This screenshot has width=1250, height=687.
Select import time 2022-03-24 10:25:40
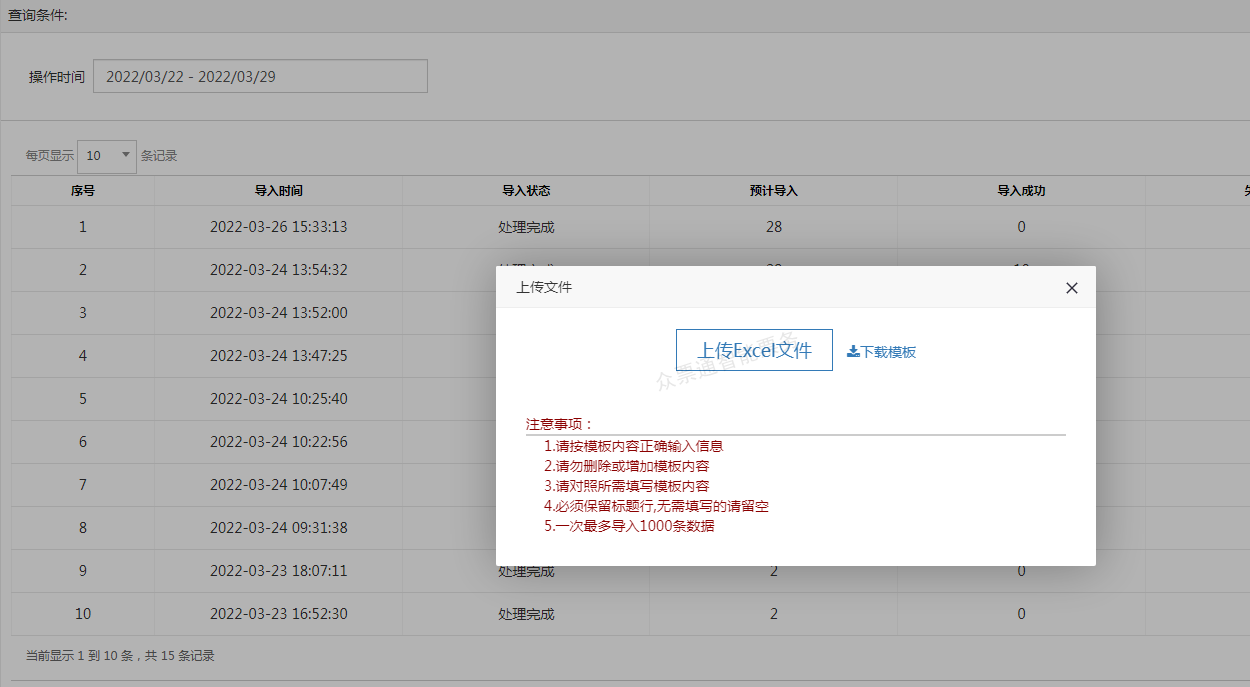tap(279, 399)
